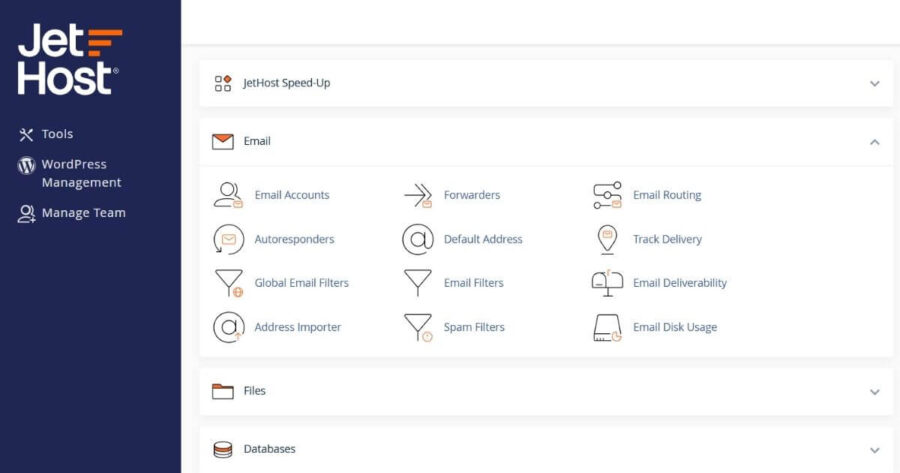Go to Default Address link
Viewport: 900px width, 473px height.
pos(483,239)
